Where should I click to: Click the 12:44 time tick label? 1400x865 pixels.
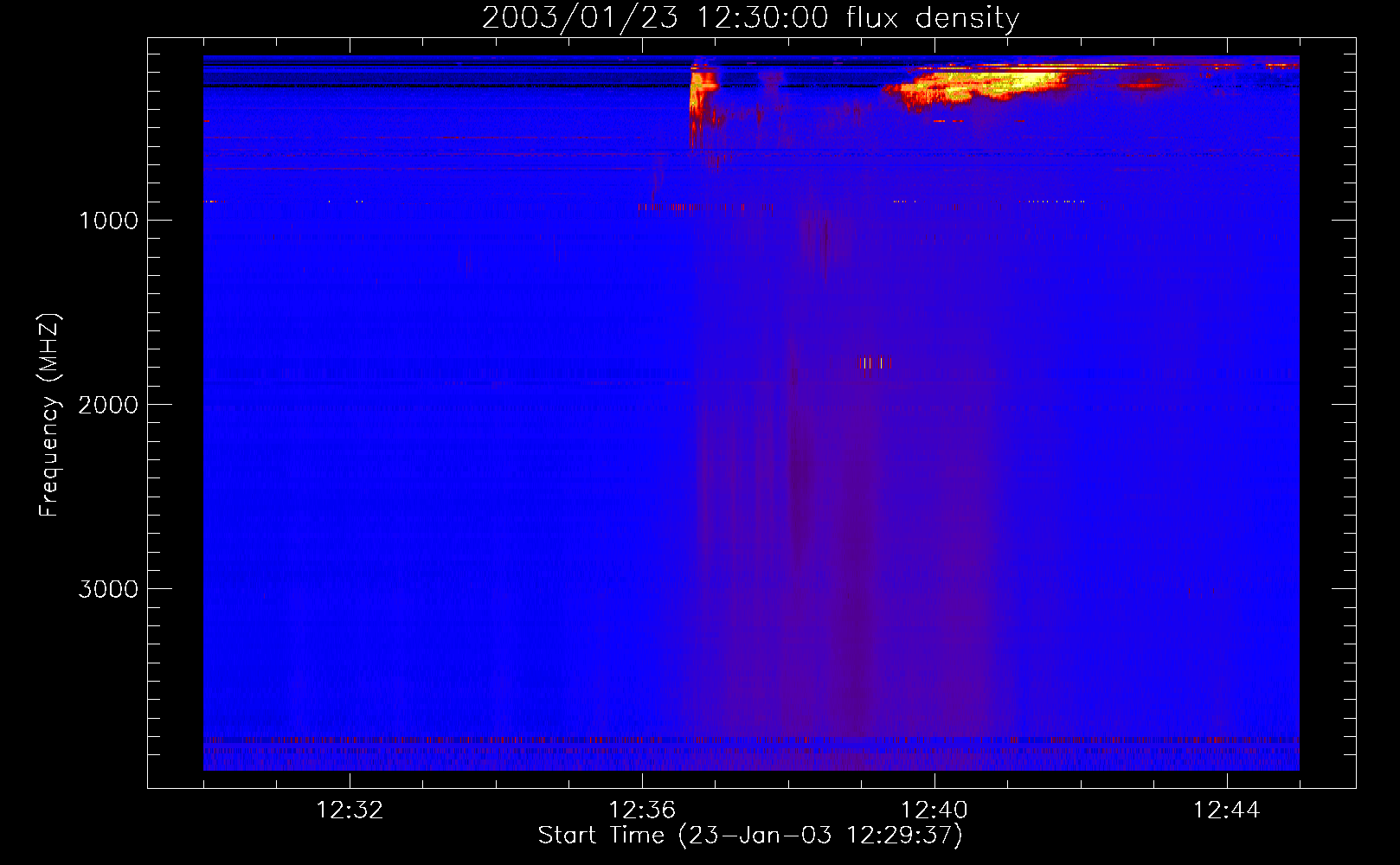coord(1227,811)
